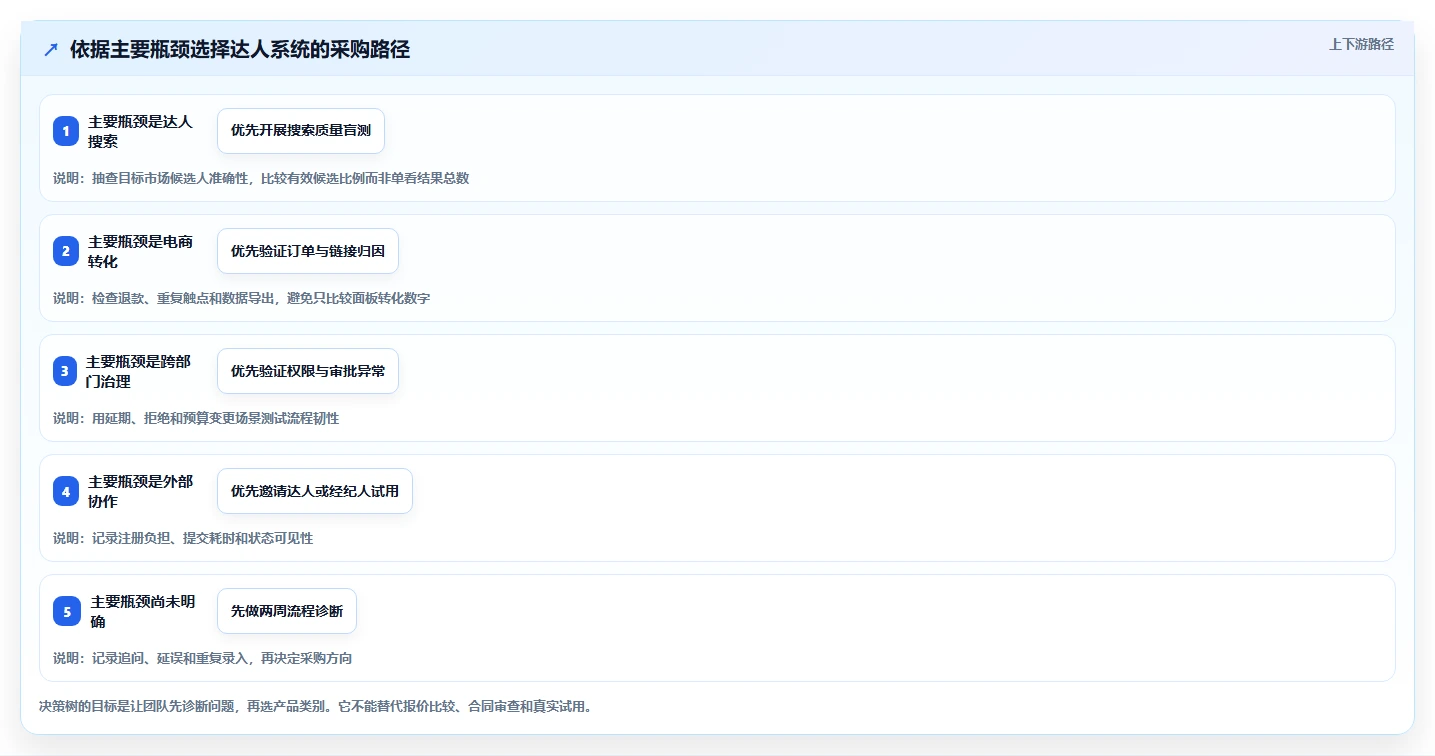Screen dimensions: 1435x756
Task: Select step badge number 5
Action: (x=67, y=611)
